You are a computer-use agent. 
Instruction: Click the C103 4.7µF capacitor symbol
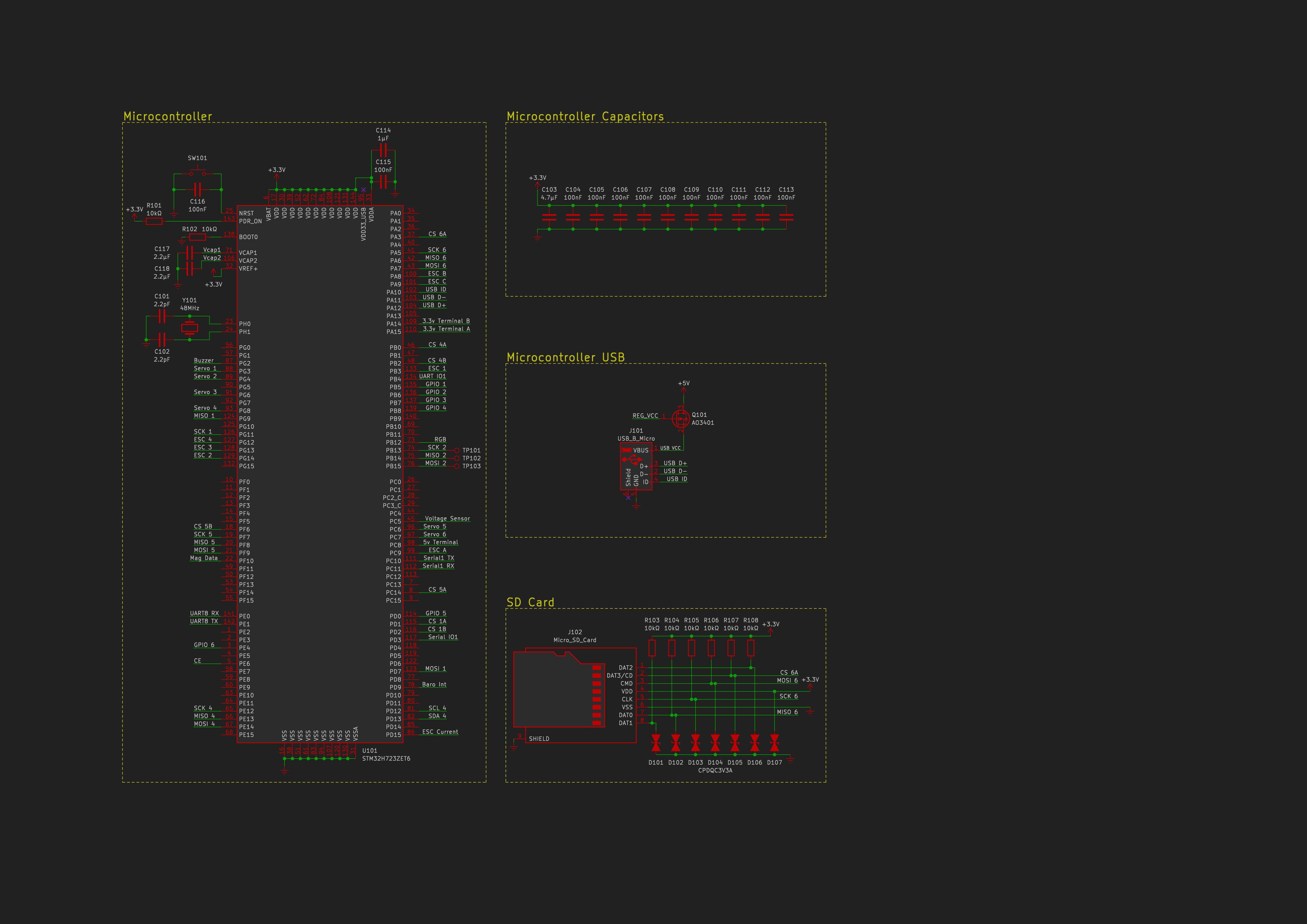click(x=549, y=217)
